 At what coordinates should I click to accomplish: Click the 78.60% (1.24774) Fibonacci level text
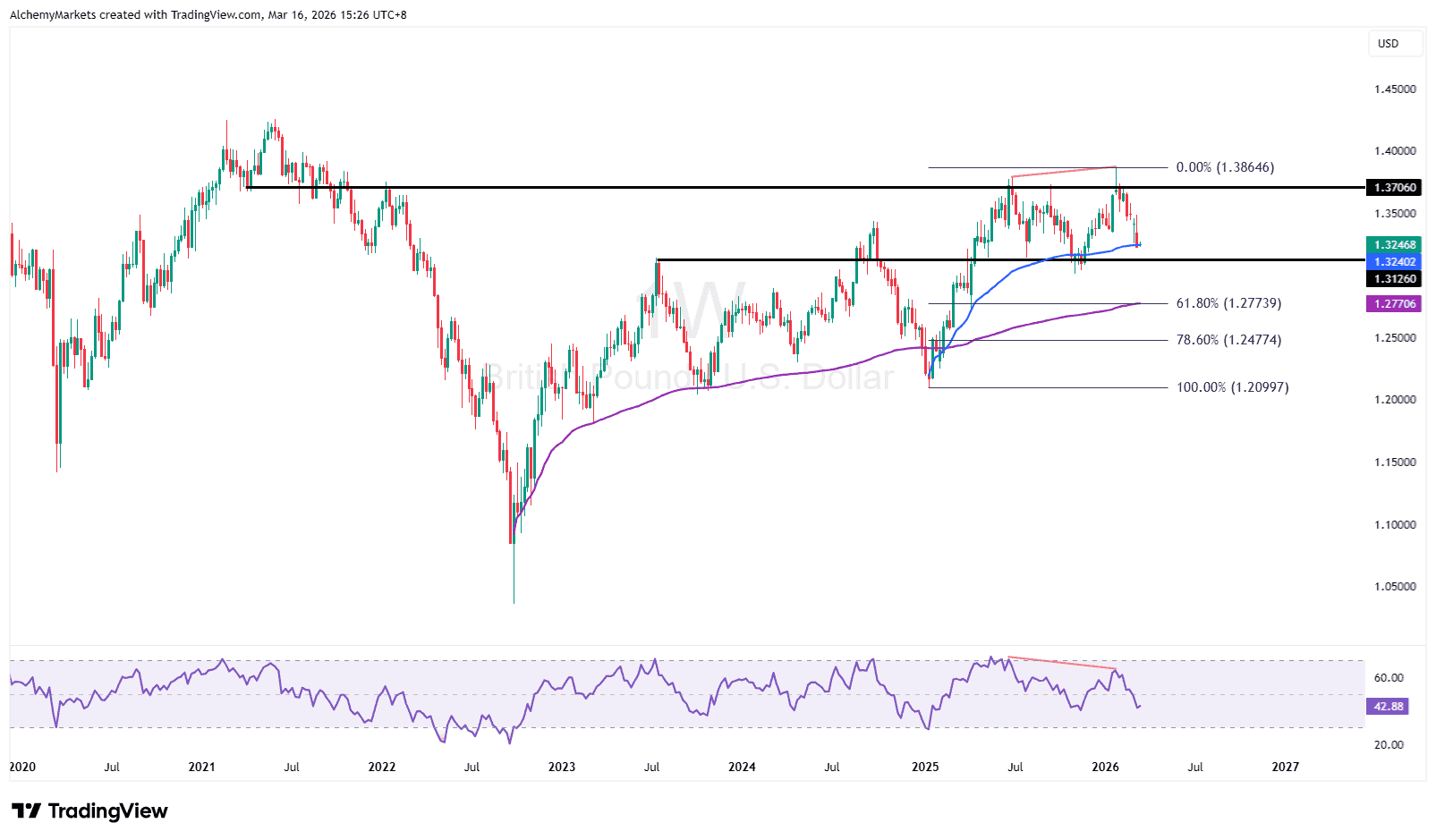tap(1228, 340)
